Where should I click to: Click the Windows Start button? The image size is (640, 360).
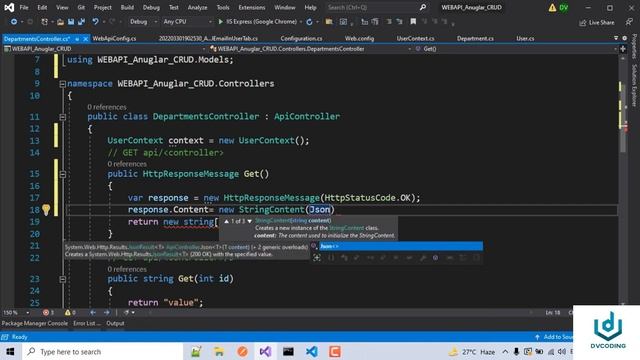(x=10, y=351)
